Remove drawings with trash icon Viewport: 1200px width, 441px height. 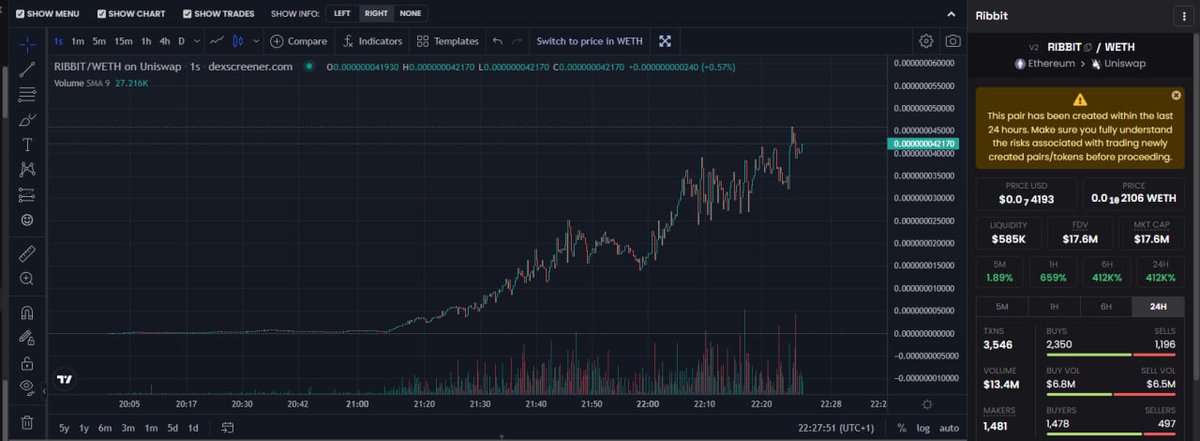[28, 422]
